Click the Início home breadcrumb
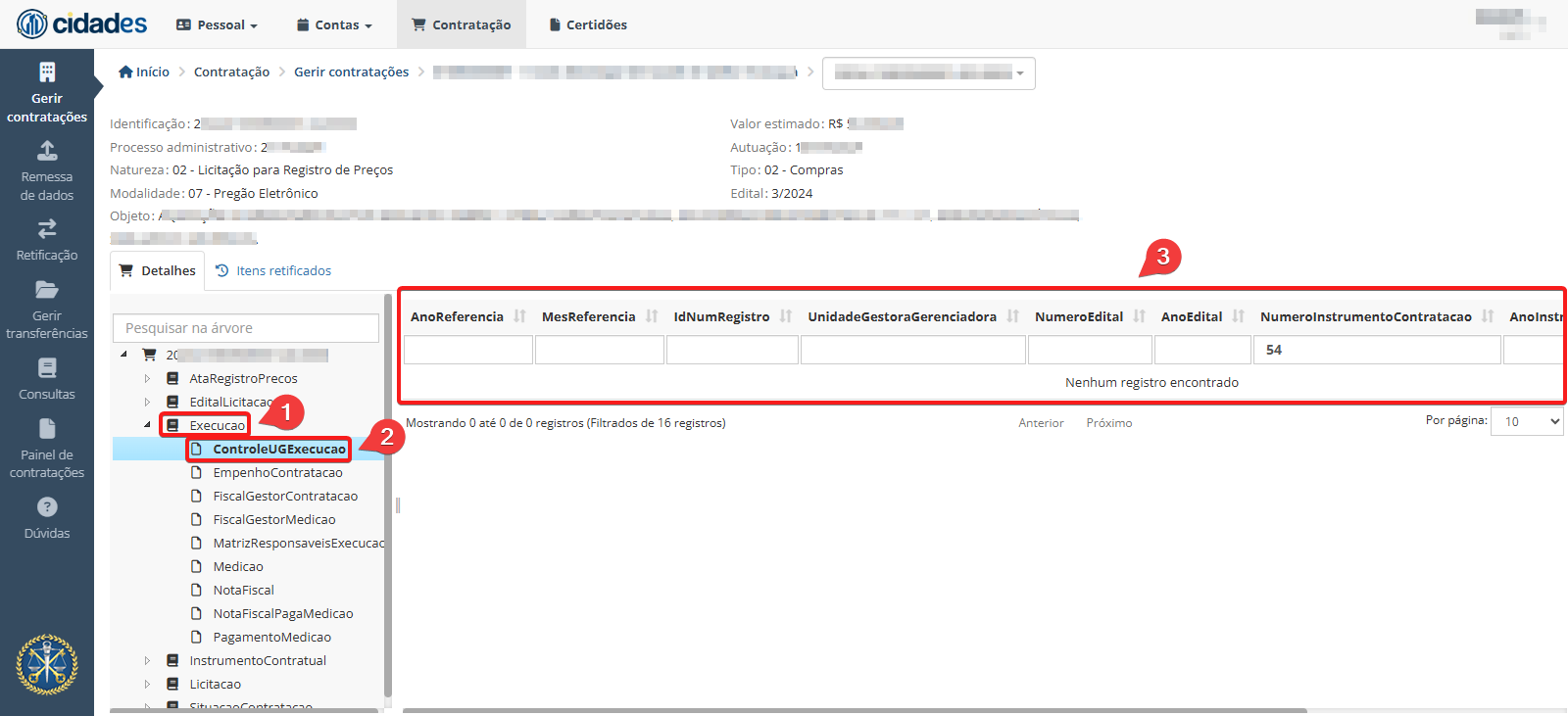1568x716 pixels. 144,72
